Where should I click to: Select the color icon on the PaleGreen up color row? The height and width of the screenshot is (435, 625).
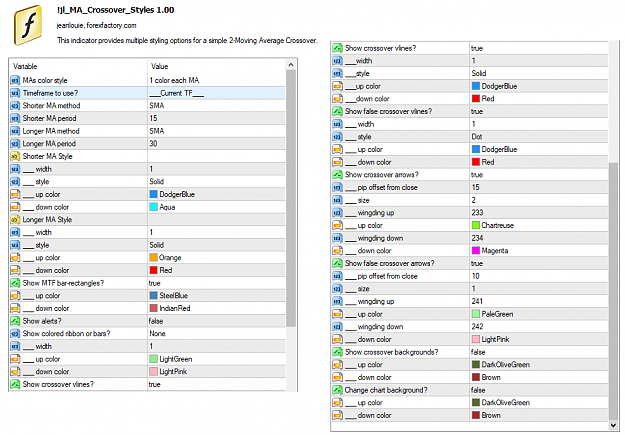(x=337, y=314)
